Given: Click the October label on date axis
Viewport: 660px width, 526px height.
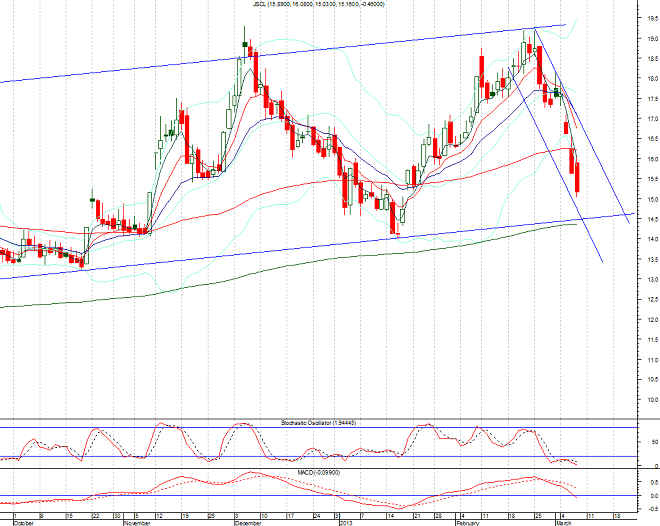Looking at the screenshot, I should click(12, 522).
